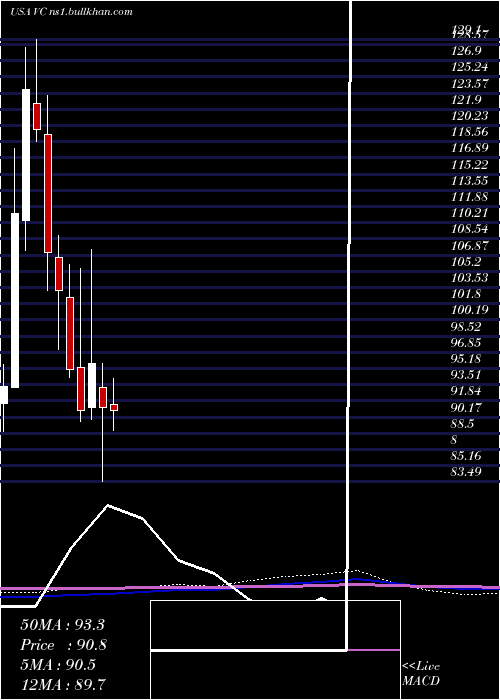Select the 95.18 price axis label
The image size is (500, 700).
click(x=467, y=358)
